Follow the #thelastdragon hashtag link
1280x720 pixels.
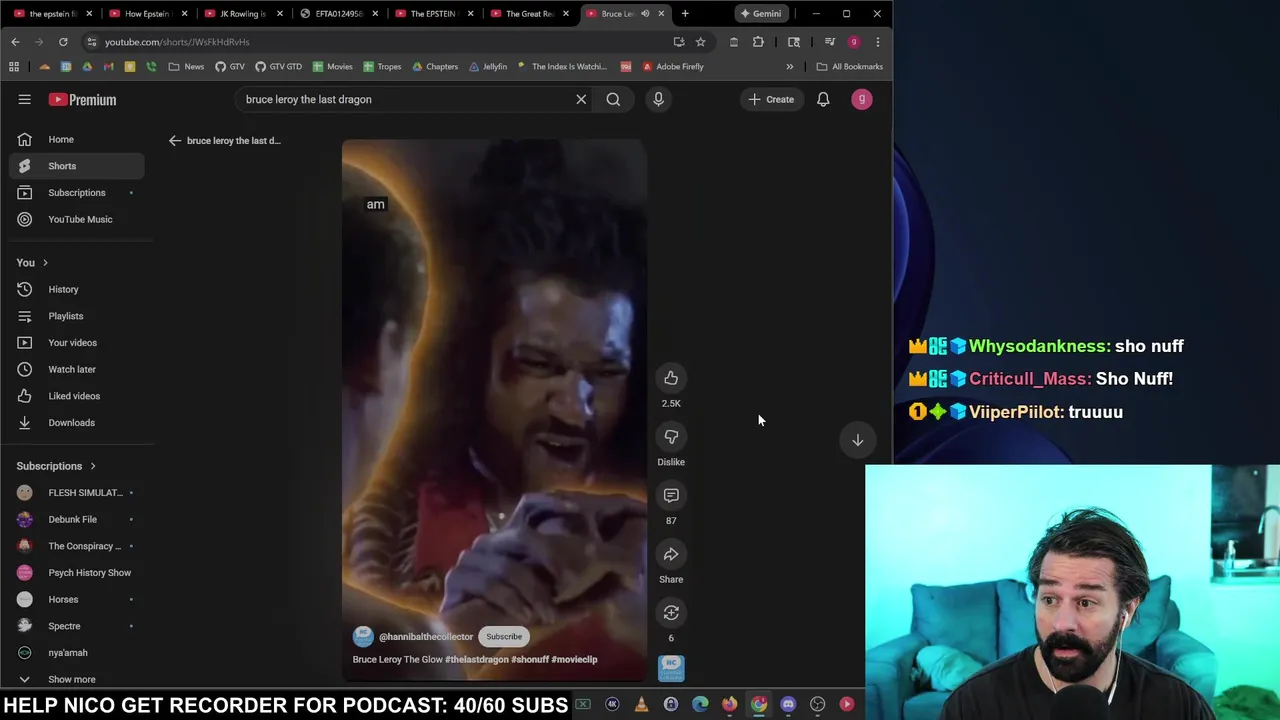point(477,659)
